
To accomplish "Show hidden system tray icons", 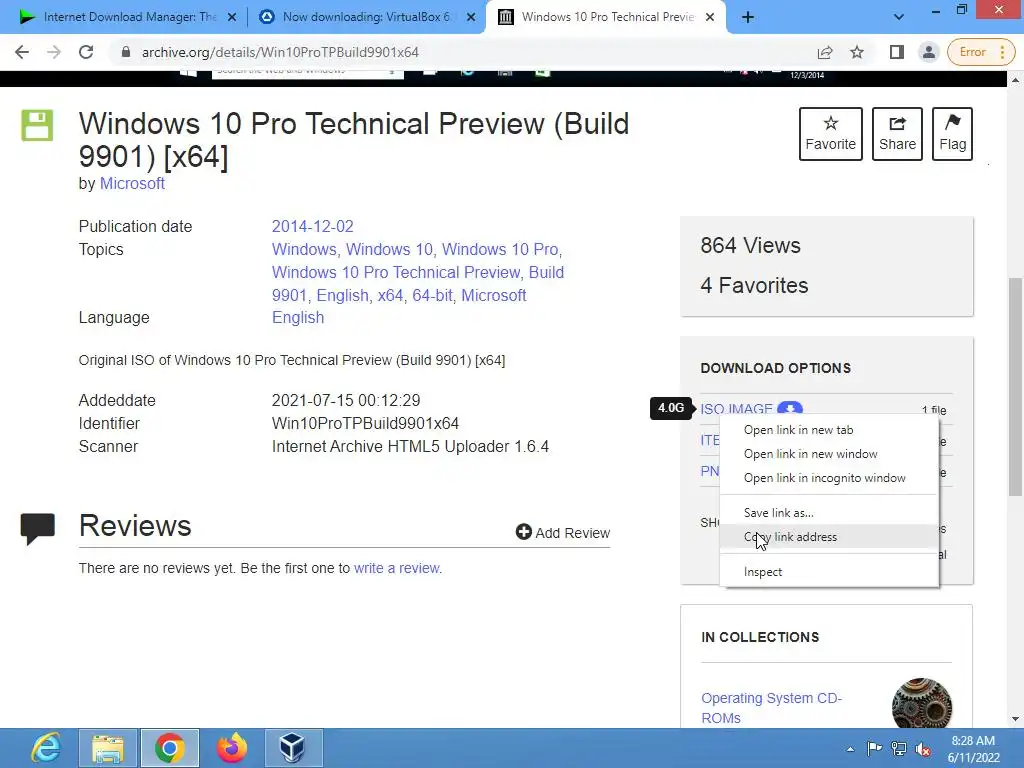I will (850, 749).
